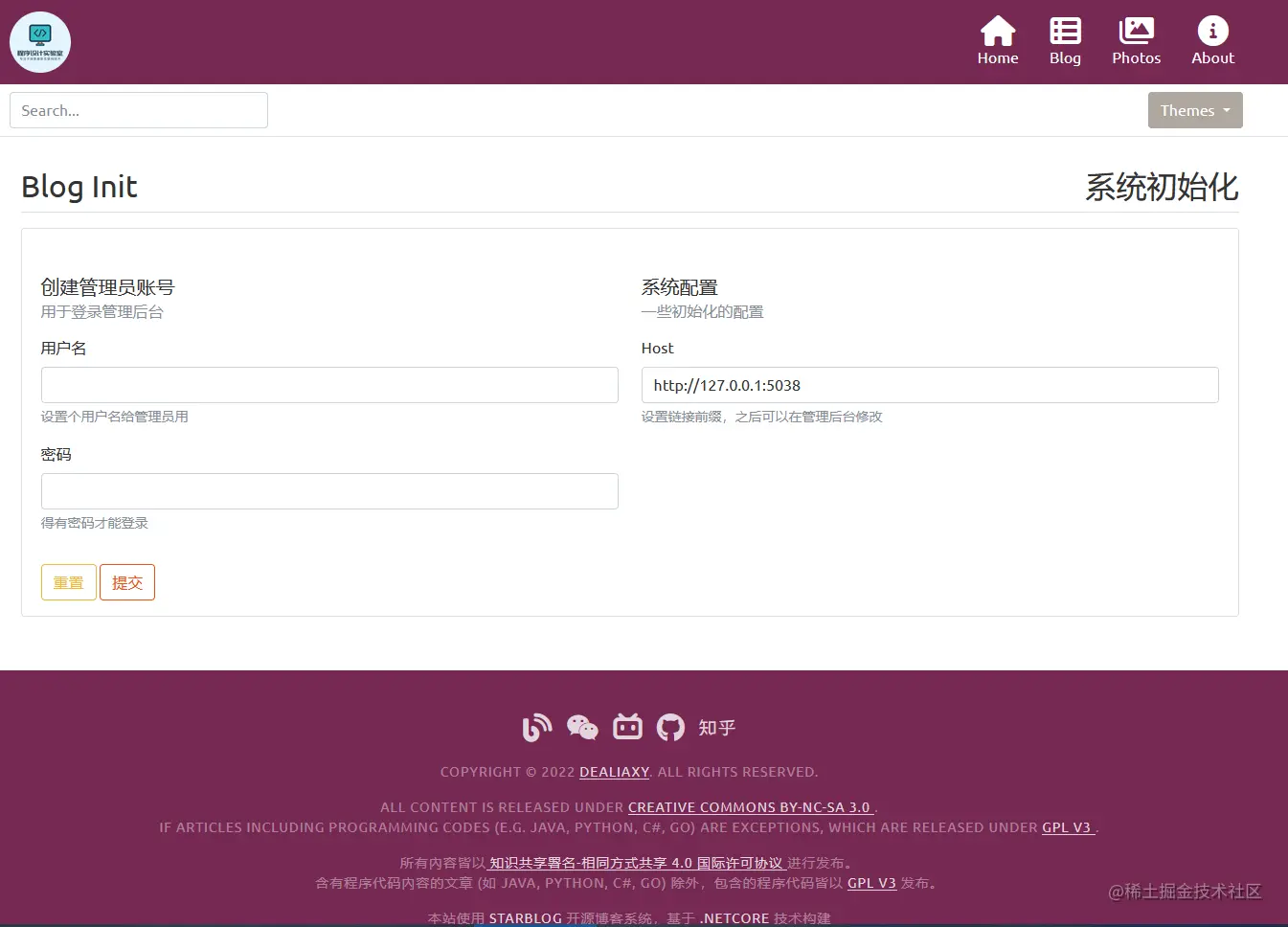
Task: Open the DEALIAXY copyright link
Action: point(615,772)
